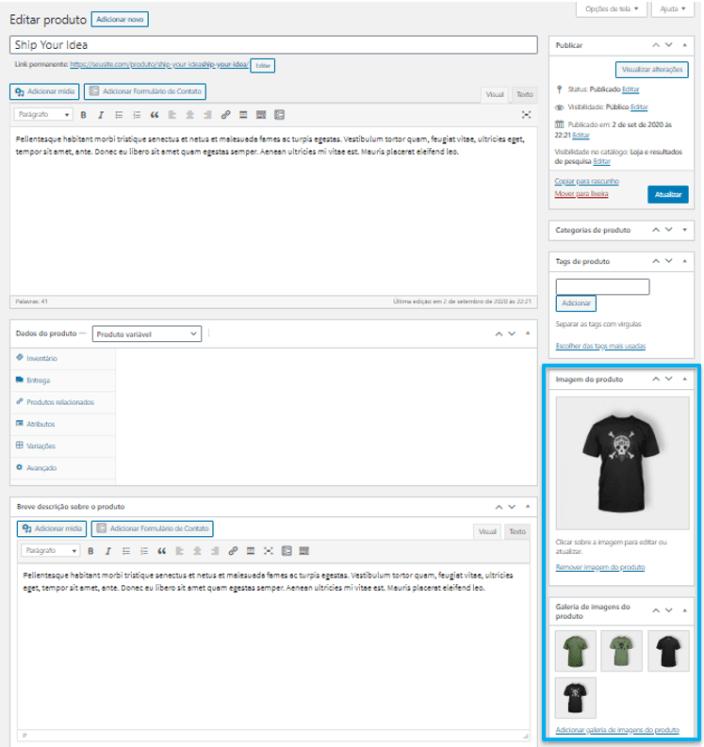Viewport: 704px width, 747px height.
Task: Open the Variações product data tab
Action: 41,446
